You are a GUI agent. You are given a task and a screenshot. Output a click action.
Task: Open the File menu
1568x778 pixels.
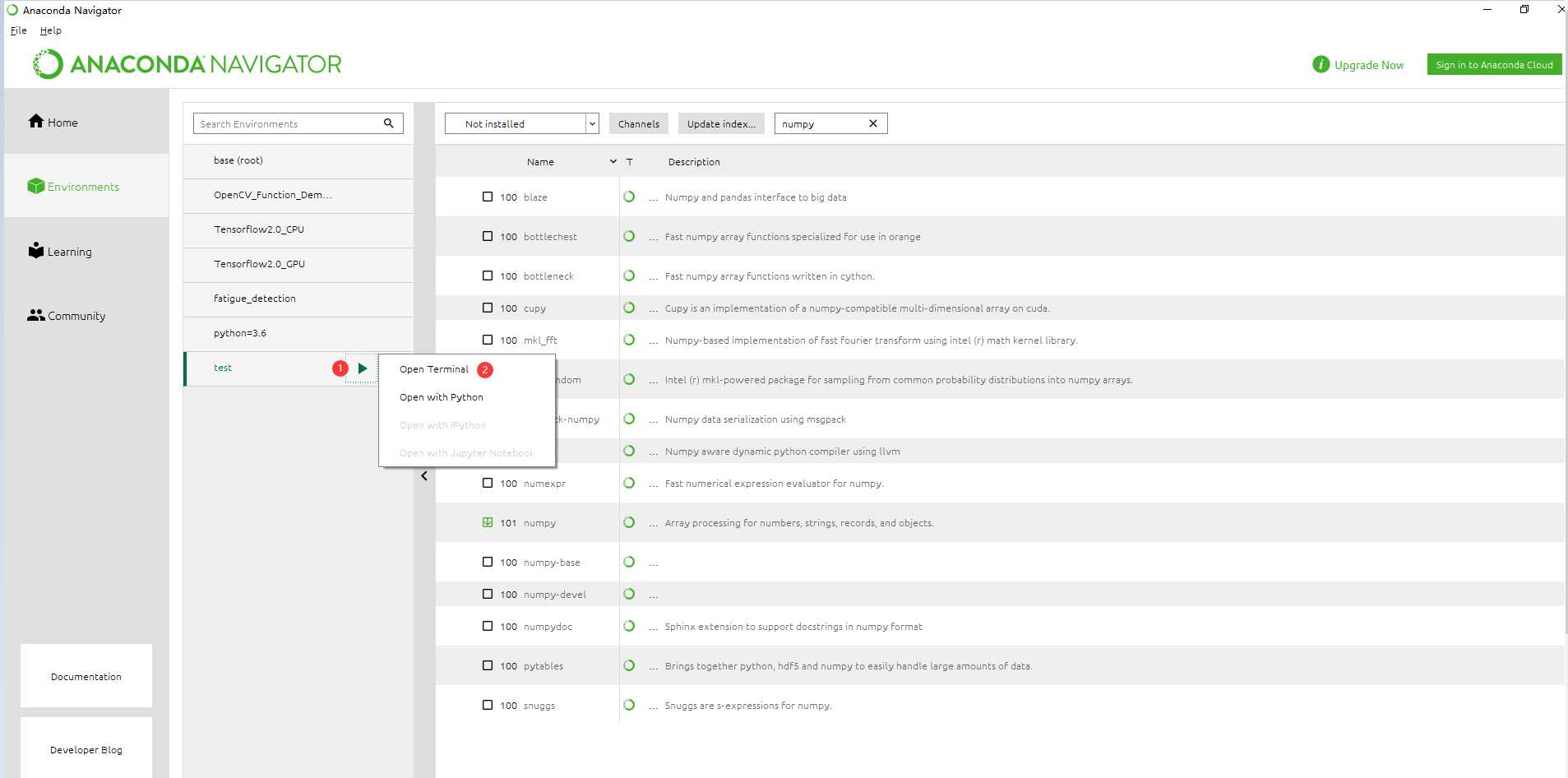[x=18, y=30]
